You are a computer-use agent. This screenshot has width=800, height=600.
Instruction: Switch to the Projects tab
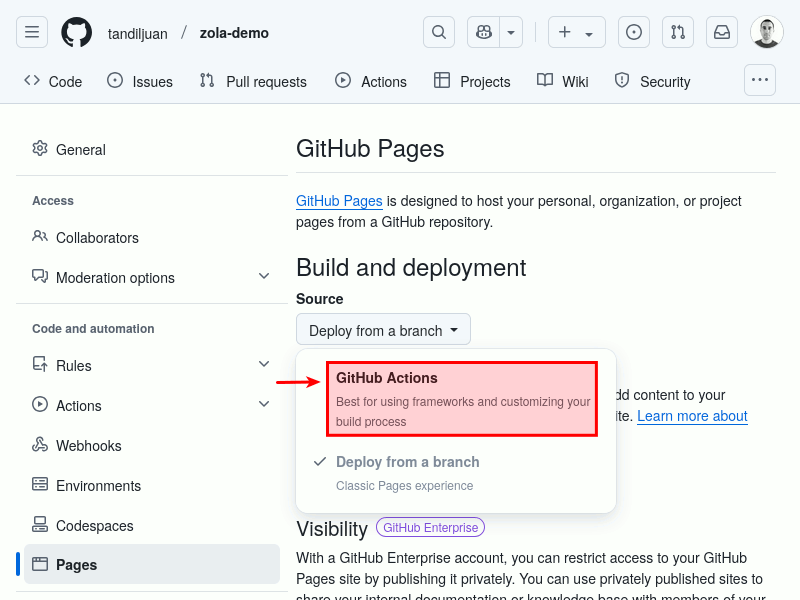[472, 82]
